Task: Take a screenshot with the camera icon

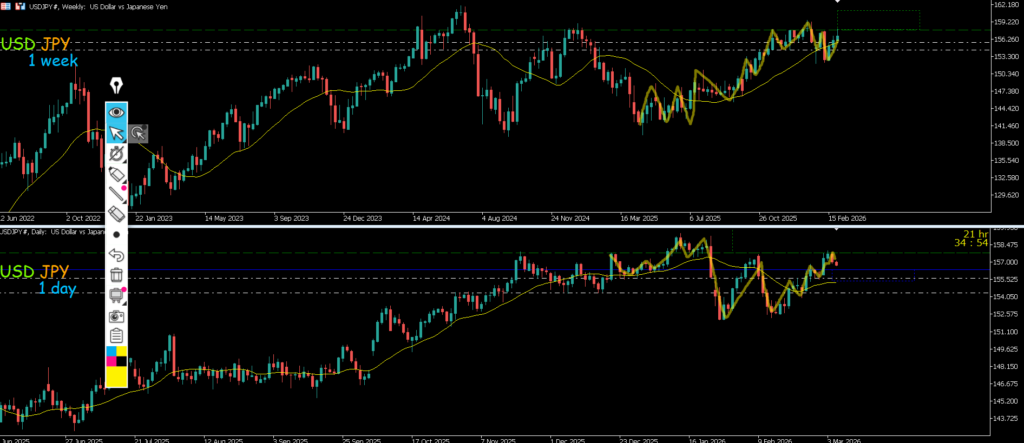Action: (x=116, y=315)
